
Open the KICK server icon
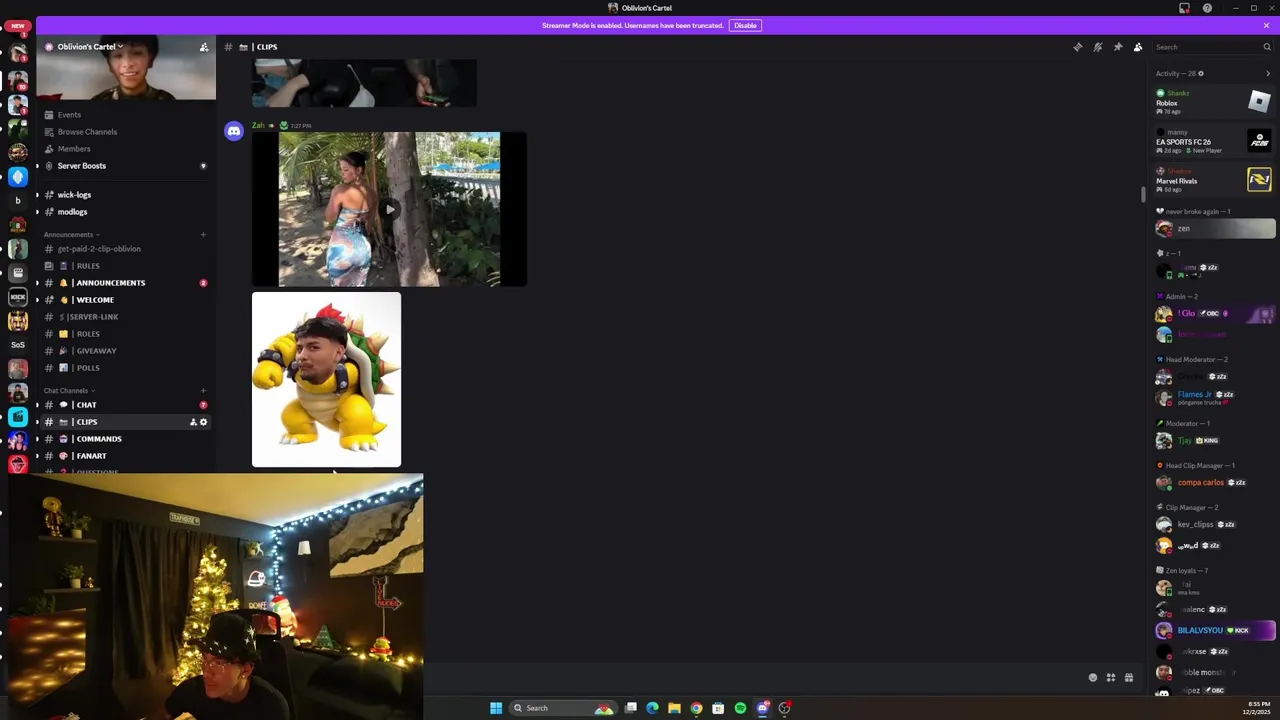pos(18,297)
